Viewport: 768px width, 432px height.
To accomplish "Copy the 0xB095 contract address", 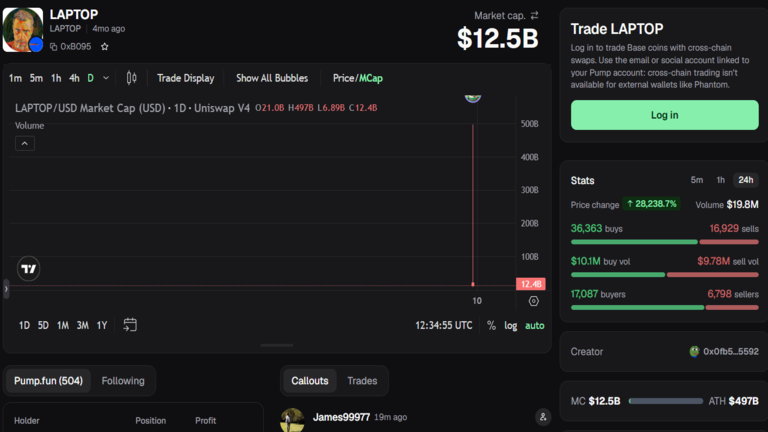I will click(x=53, y=47).
